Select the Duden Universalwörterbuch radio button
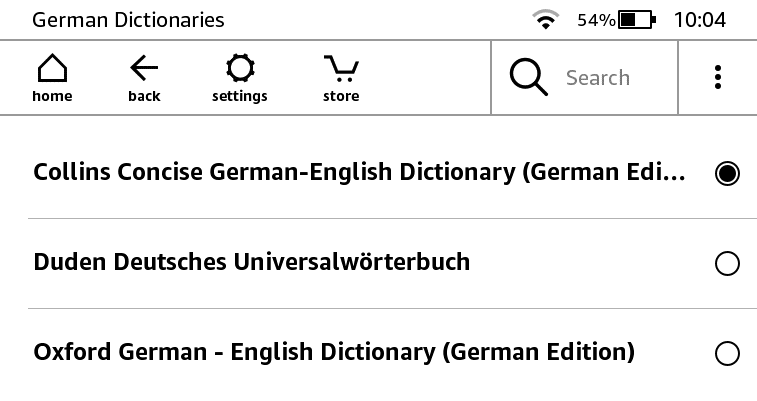The image size is (757, 401). point(727,263)
